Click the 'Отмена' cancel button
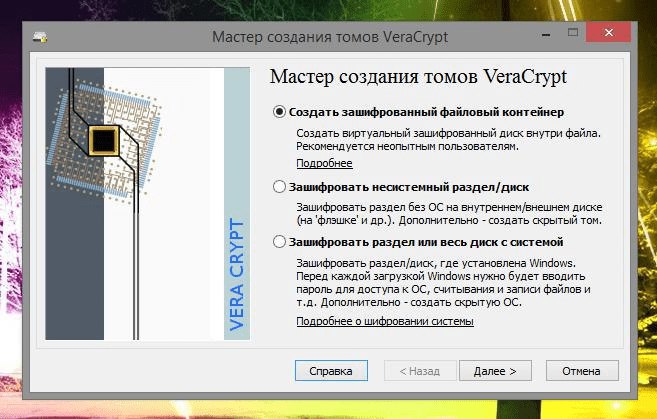The image size is (657, 419). [582, 371]
